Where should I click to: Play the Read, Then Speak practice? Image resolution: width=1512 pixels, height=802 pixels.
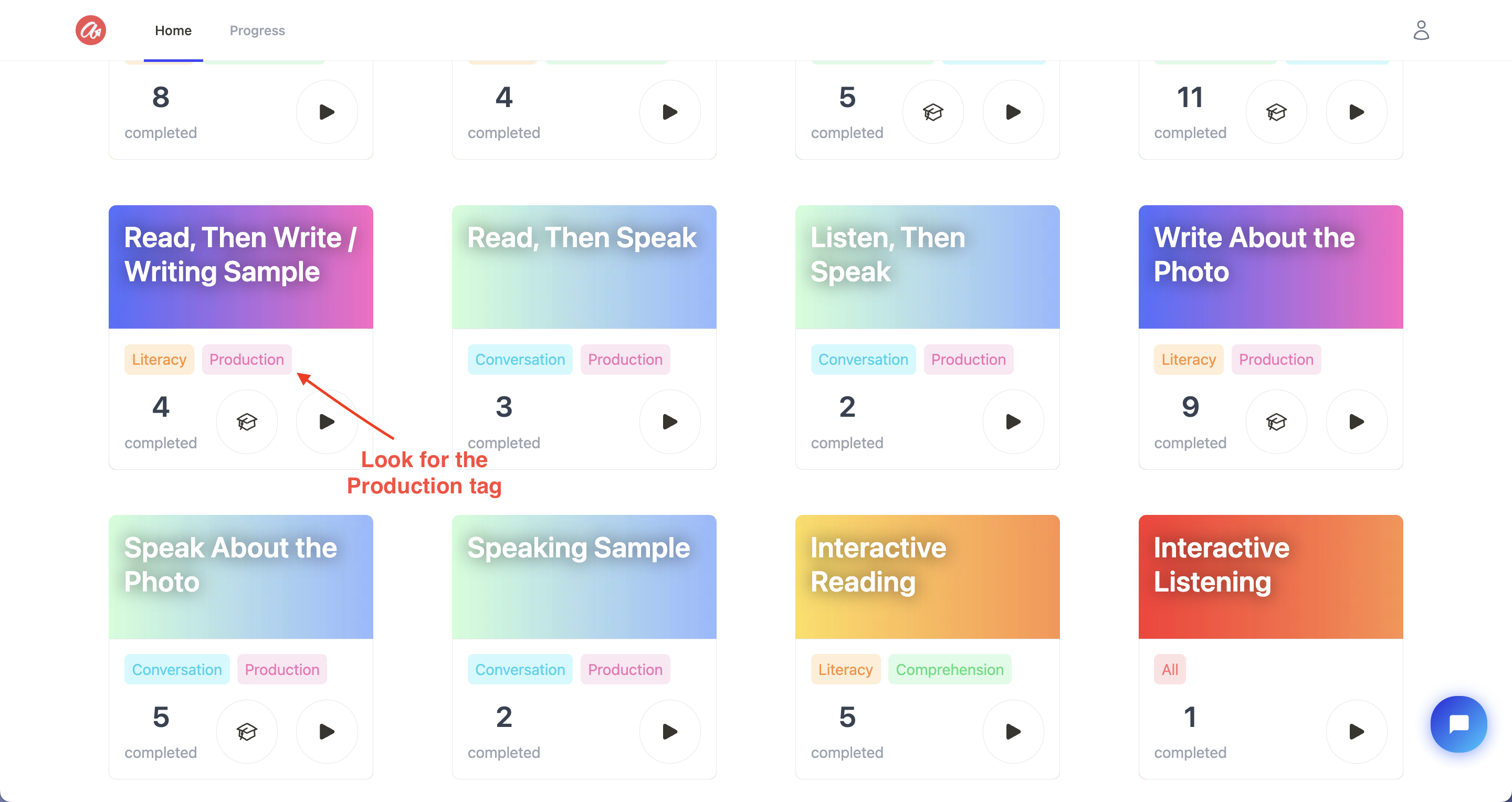pos(670,421)
